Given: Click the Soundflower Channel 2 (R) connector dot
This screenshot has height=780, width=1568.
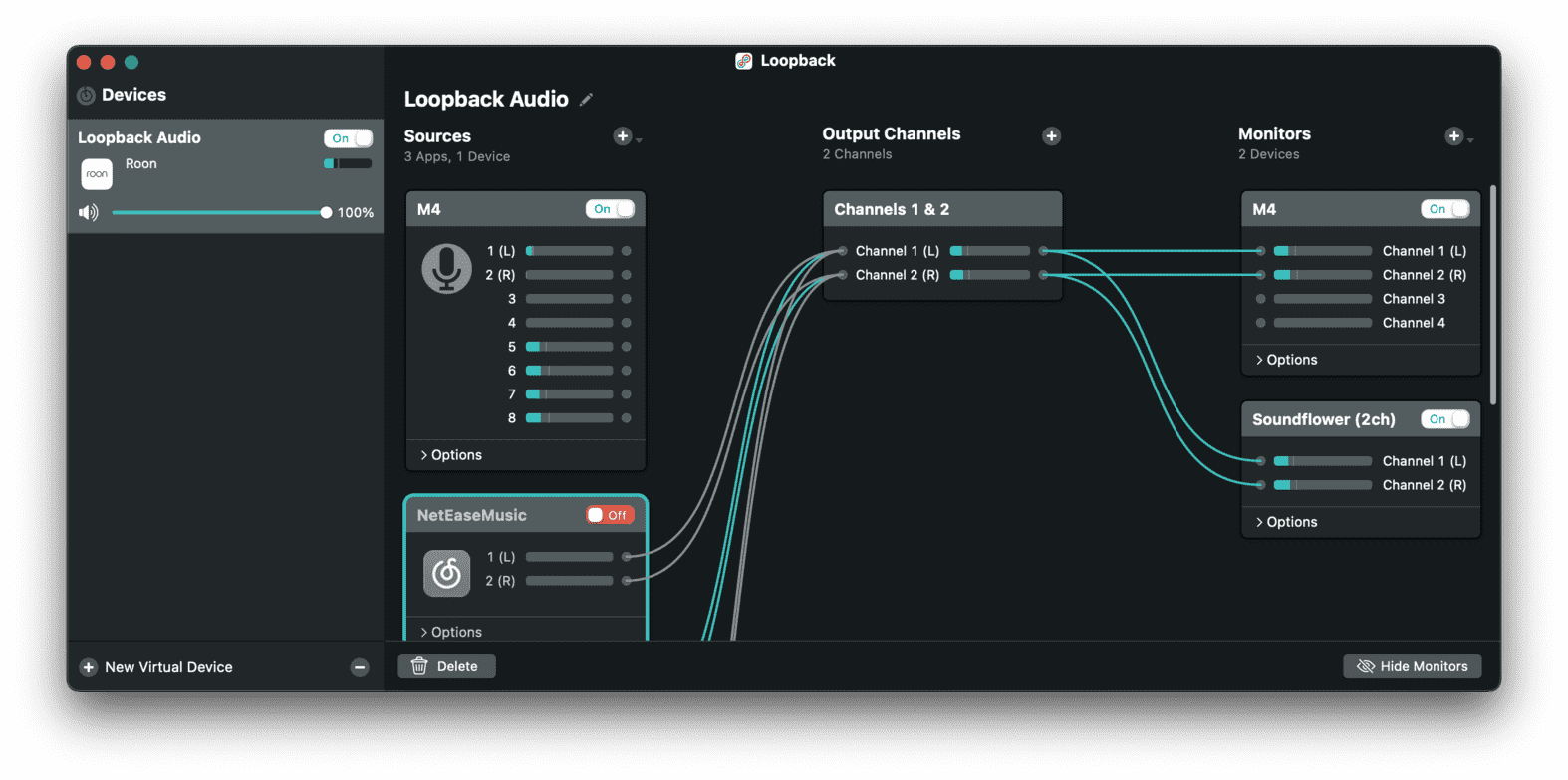Looking at the screenshot, I should tap(1260, 485).
